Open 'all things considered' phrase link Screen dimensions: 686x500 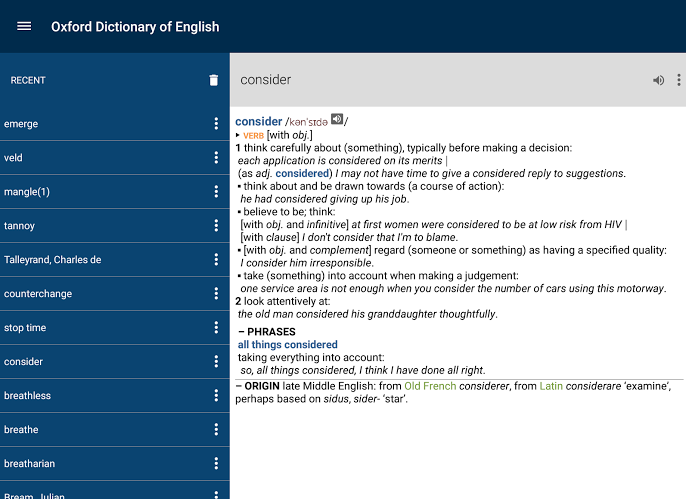[287, 345]
